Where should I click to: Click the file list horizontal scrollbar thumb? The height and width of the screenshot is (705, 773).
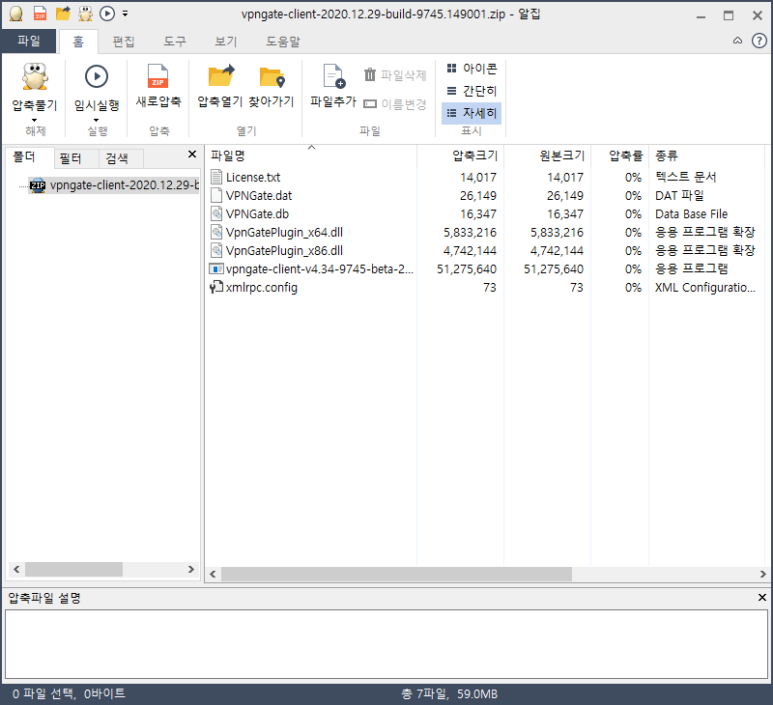pyautogui.click(x=396, y=574)
